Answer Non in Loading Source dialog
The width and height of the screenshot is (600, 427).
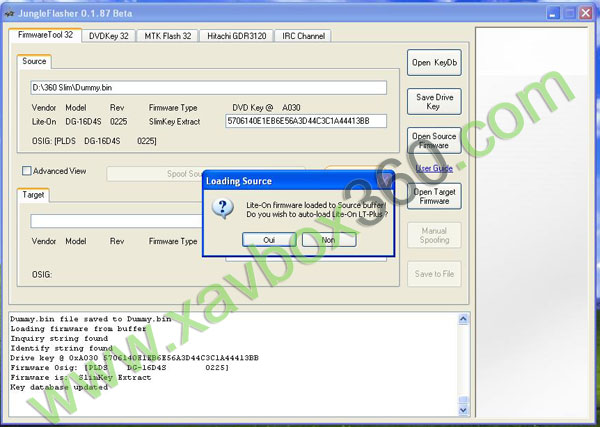click(329, 240)
